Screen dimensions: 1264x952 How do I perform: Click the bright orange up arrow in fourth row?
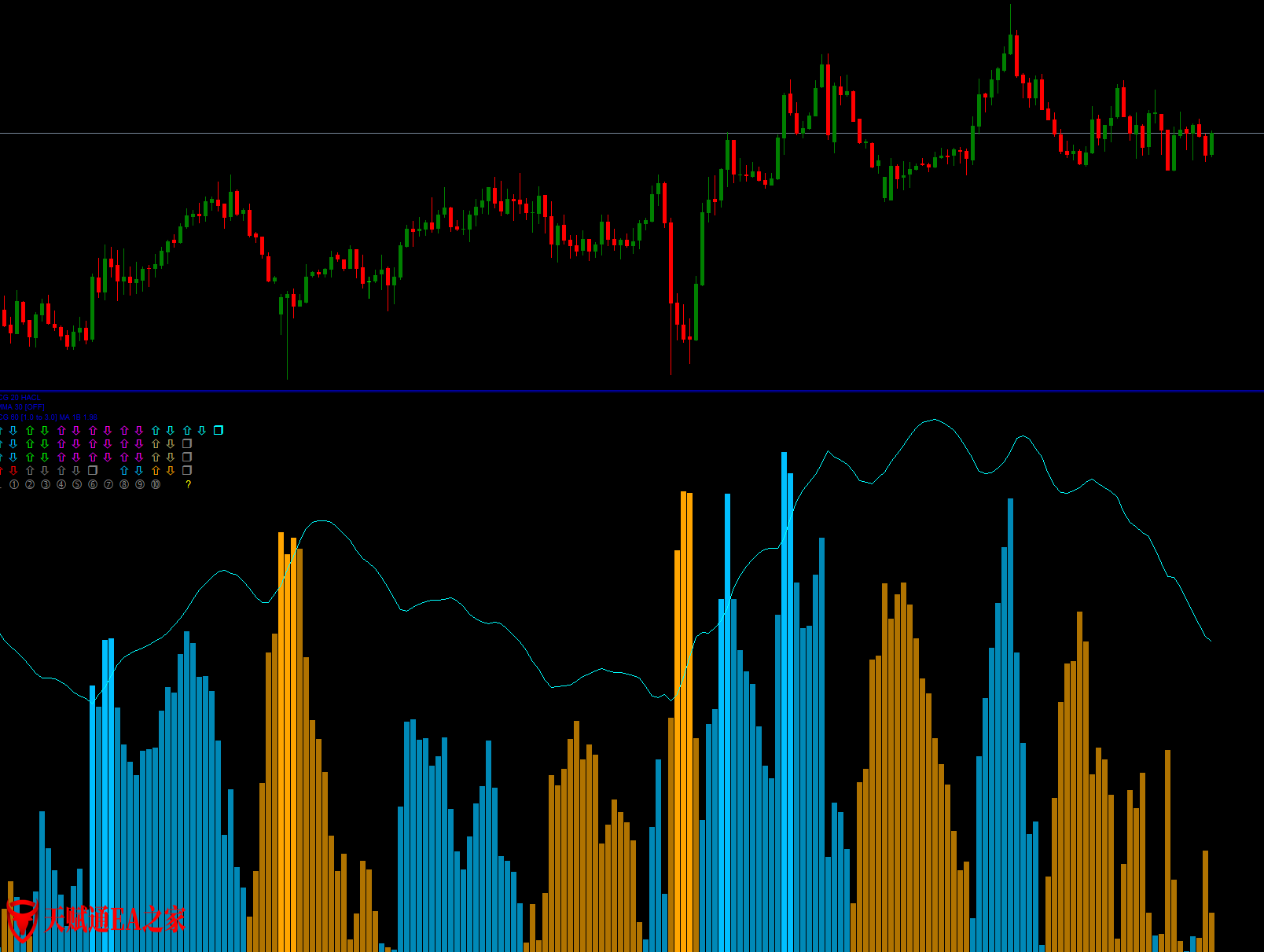(x=156, y=471)
